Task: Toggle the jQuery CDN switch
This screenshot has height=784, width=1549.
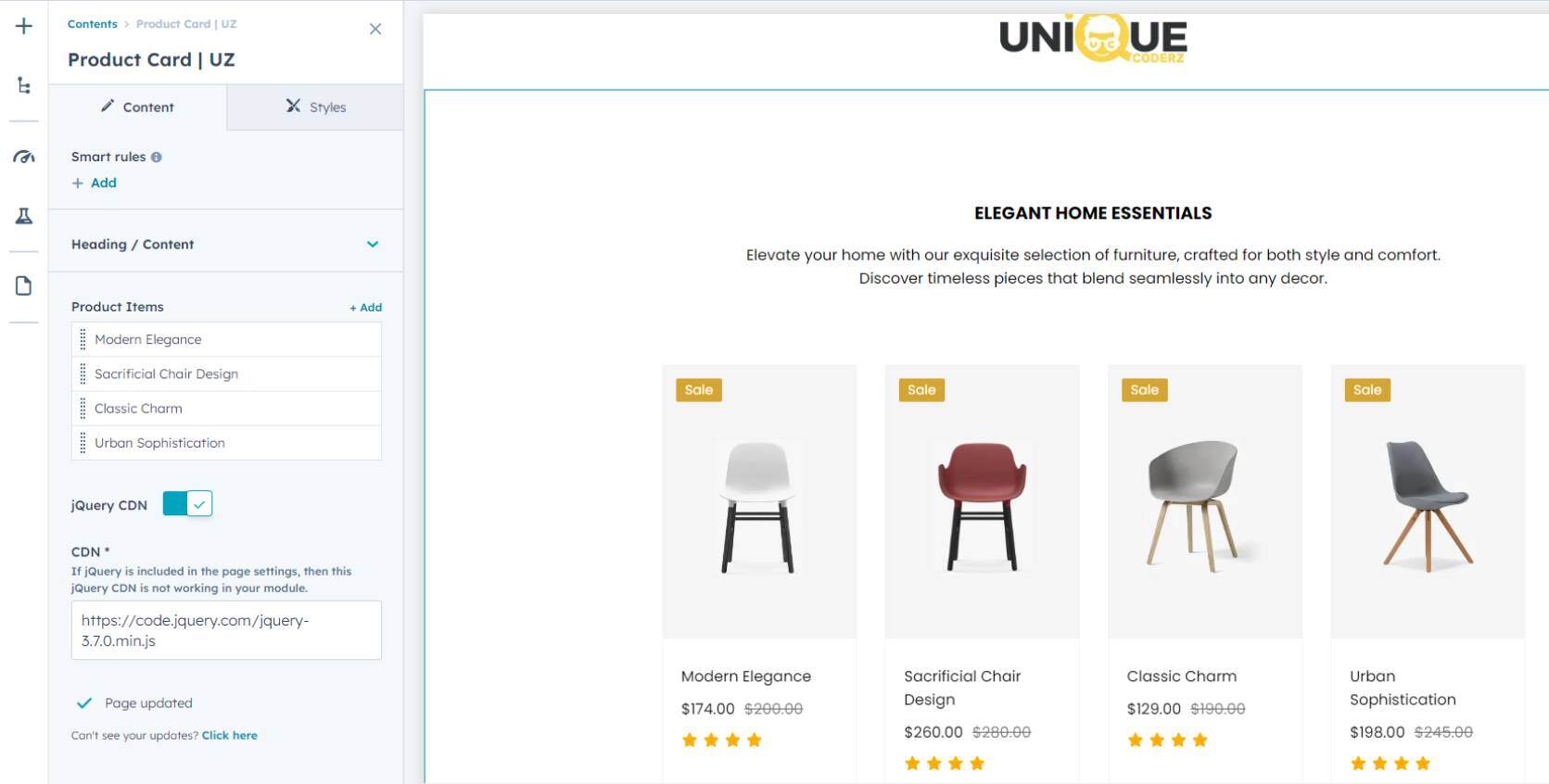Action: (x=187, y=504)
